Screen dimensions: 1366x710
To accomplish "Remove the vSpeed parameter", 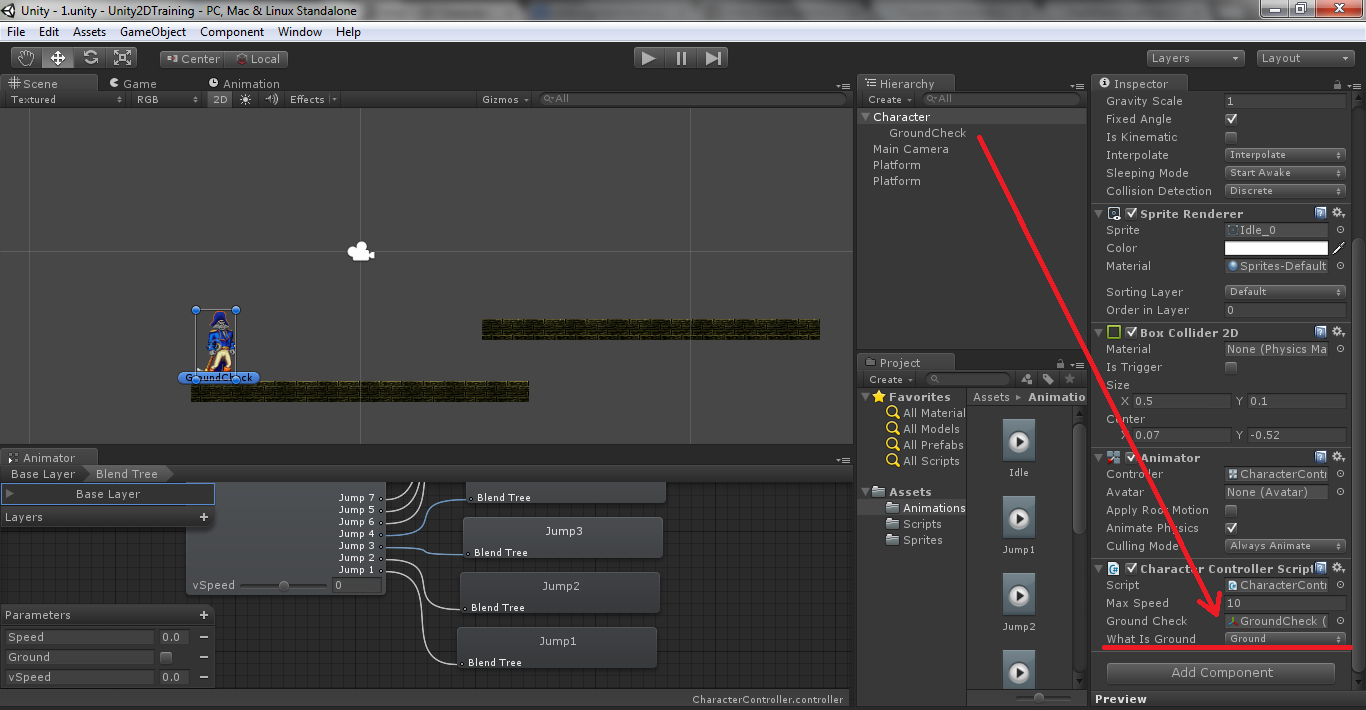I will click(204, 677).
